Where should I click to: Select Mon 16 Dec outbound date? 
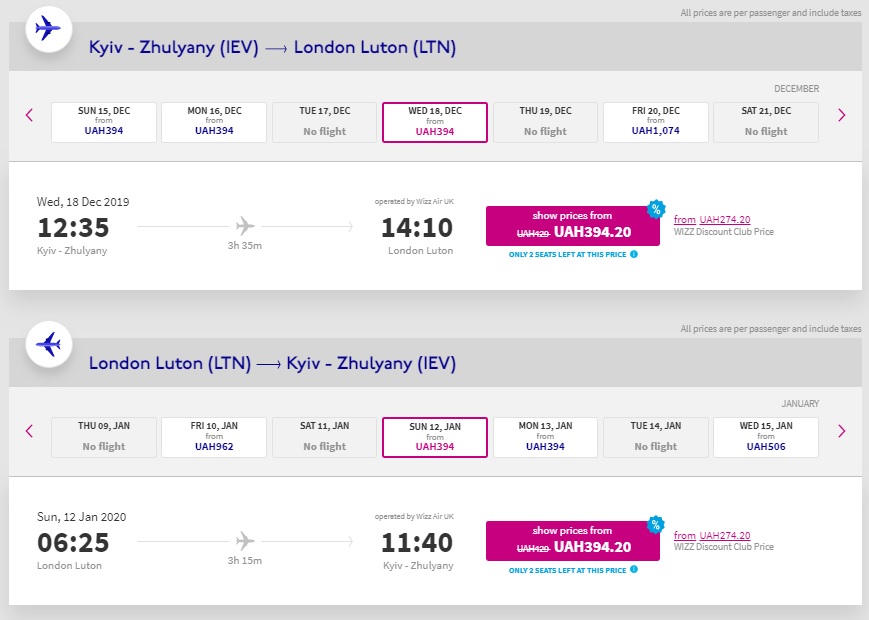pyautogui.click(x=214, y=122)
